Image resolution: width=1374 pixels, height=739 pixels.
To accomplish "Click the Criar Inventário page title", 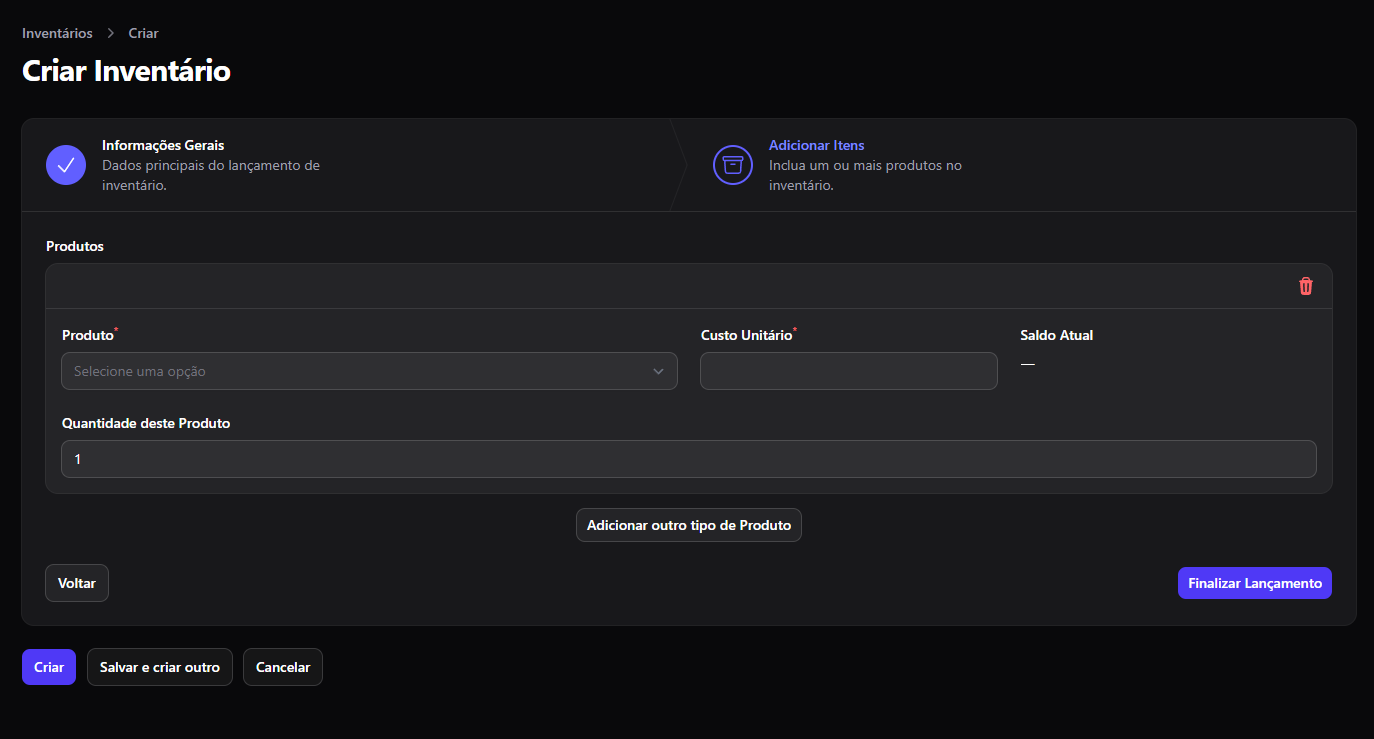I will tap(126, 71).
